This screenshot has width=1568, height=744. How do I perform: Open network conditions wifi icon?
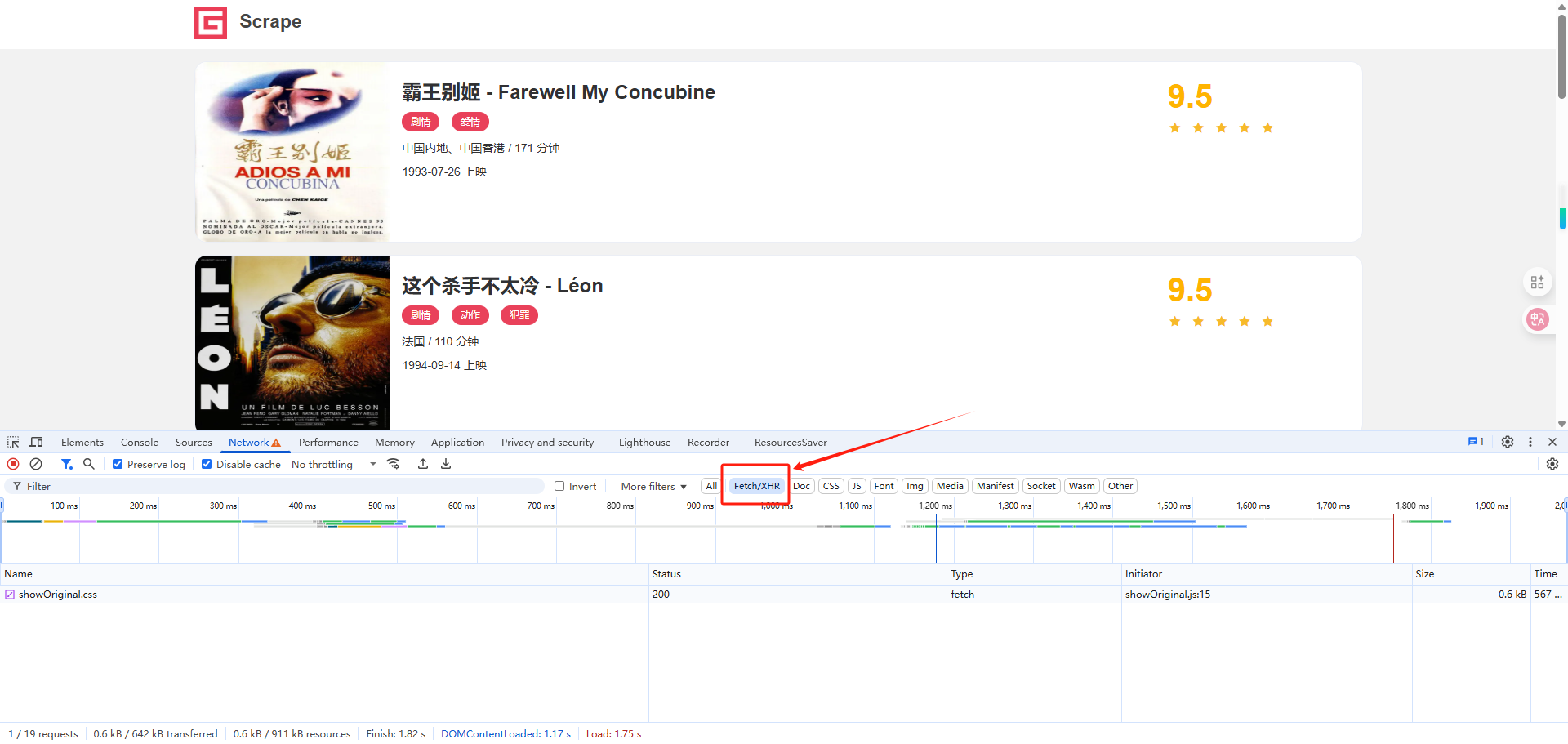click(x=394, y=464)
